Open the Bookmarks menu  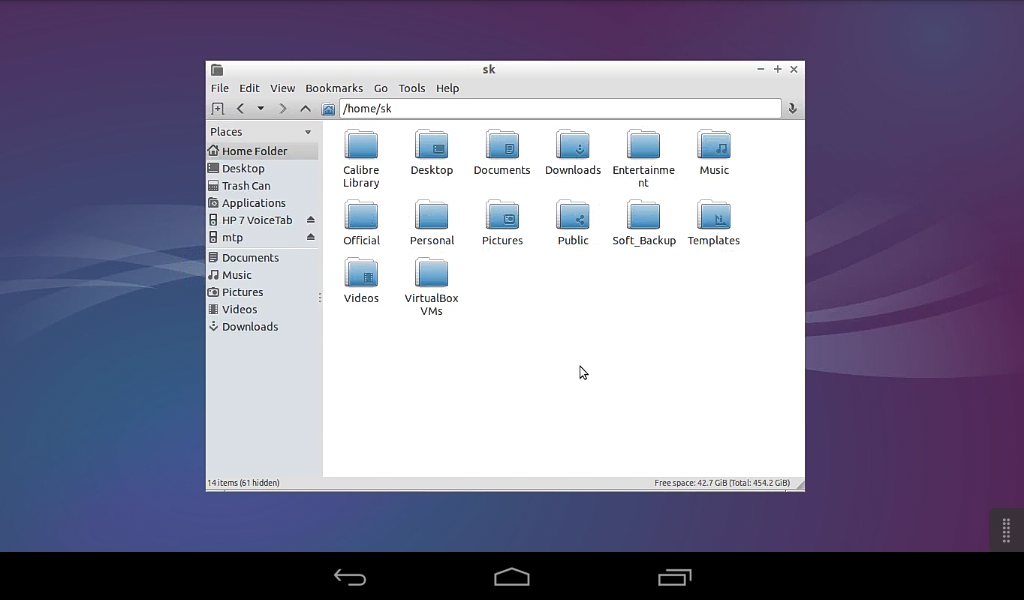click(x=334, y=88)
